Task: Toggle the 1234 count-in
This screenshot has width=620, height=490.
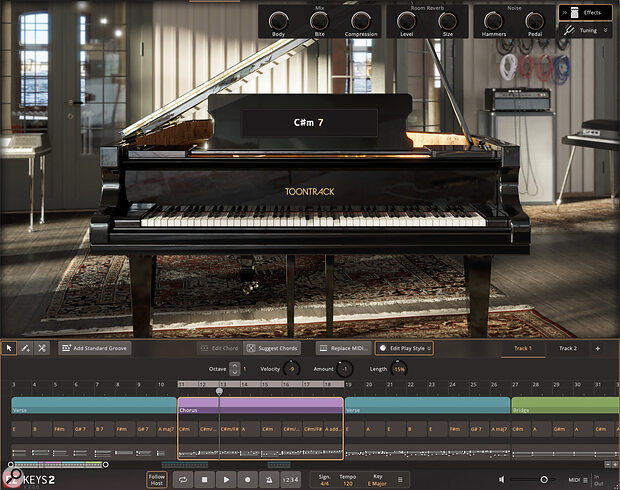Action: pyautogui.click(x=291, y=480)
